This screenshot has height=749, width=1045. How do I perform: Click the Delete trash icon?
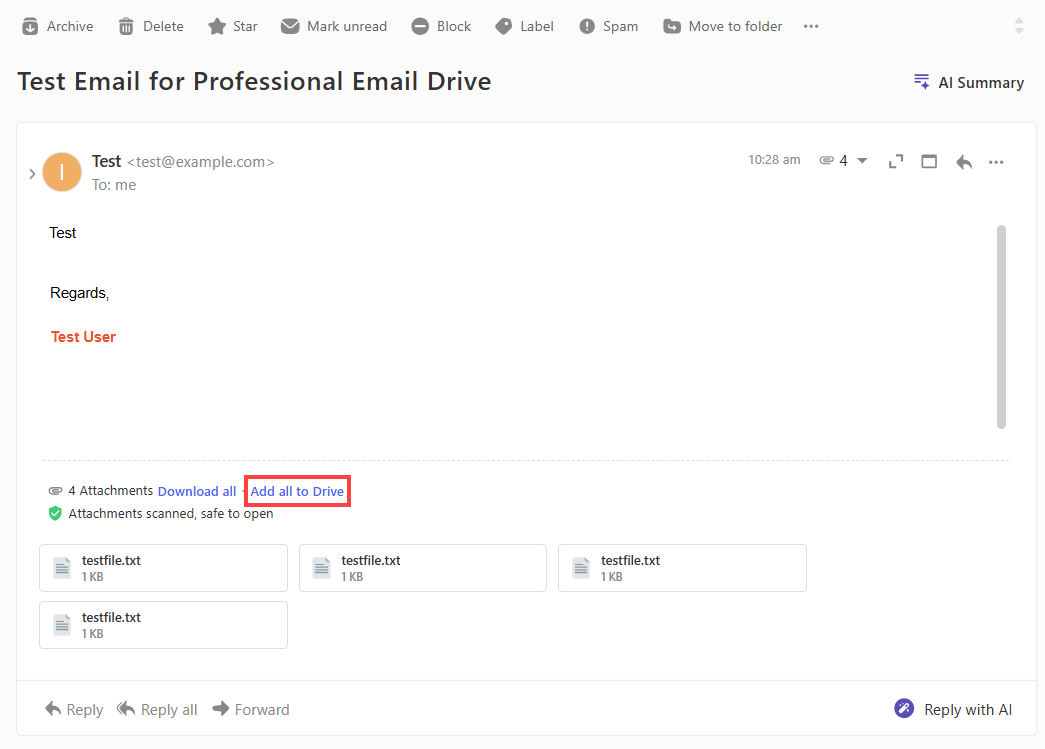pos(126,27)
